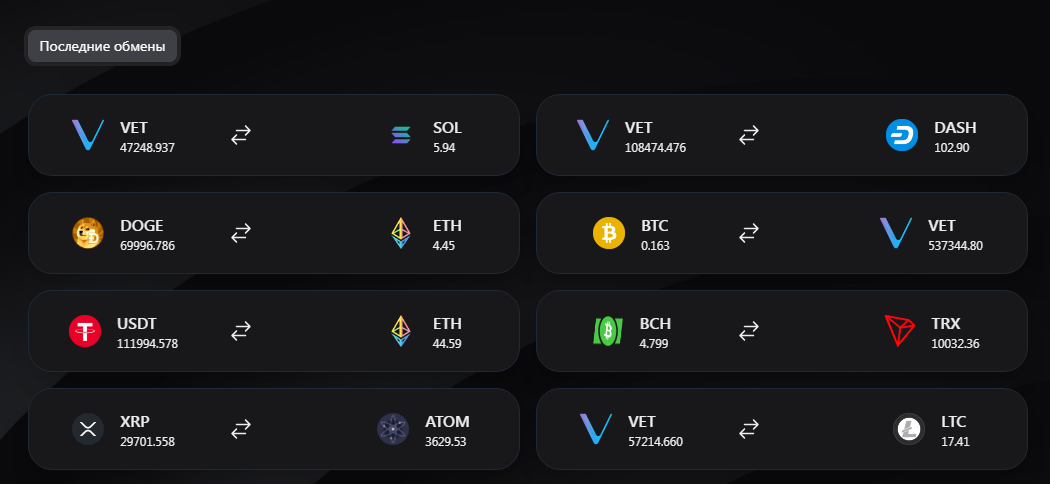1050x484 pixels.
Task: Open the XRP to ATOM exchange card
Action: point(274,429)
